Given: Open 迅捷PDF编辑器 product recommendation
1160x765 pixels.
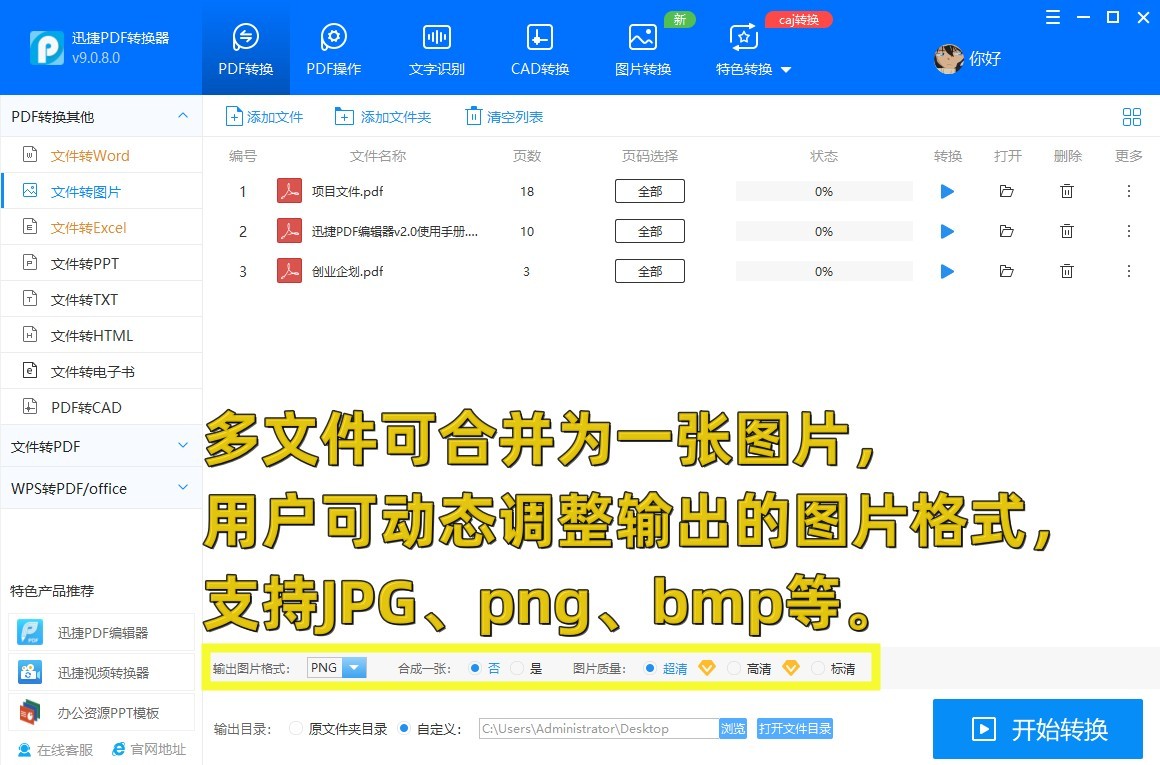Looking at the screenshot, I should pyautogui.click(x=101, y=633).
